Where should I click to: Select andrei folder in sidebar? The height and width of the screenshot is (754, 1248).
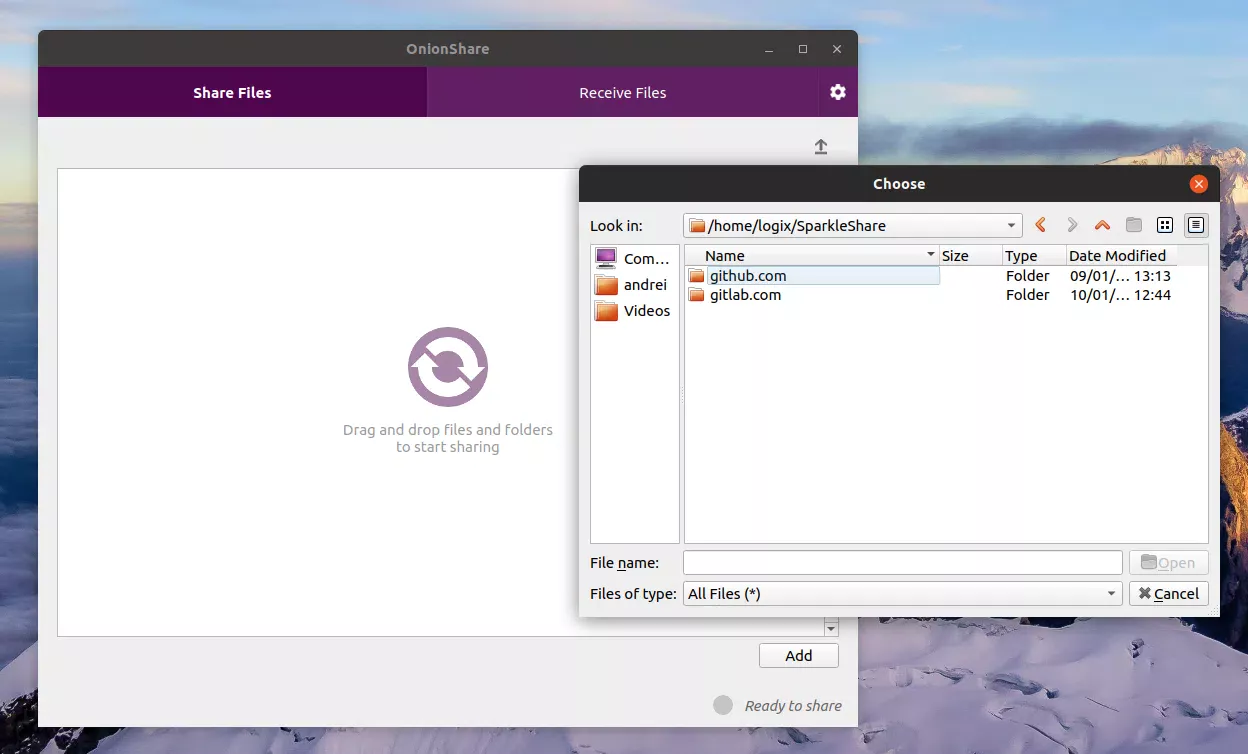coord(634,285)
